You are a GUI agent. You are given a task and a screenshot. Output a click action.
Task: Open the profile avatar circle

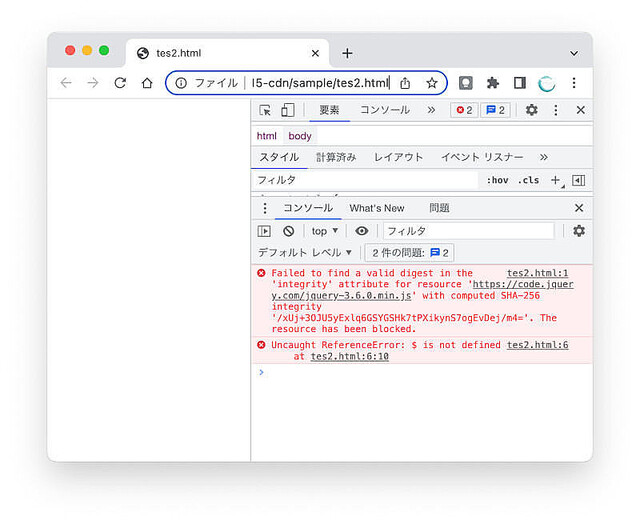pyautogui.click(x=547, y=84)
